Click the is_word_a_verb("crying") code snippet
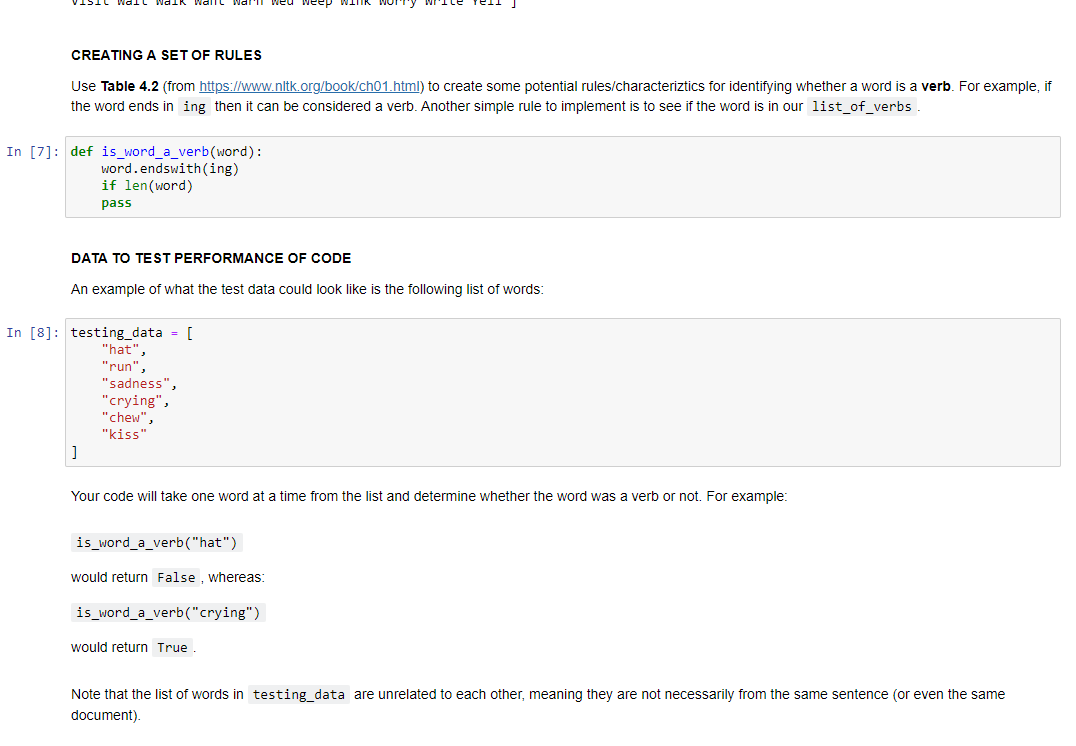This screenshot has width=1076, height=746. click(166, 612)
